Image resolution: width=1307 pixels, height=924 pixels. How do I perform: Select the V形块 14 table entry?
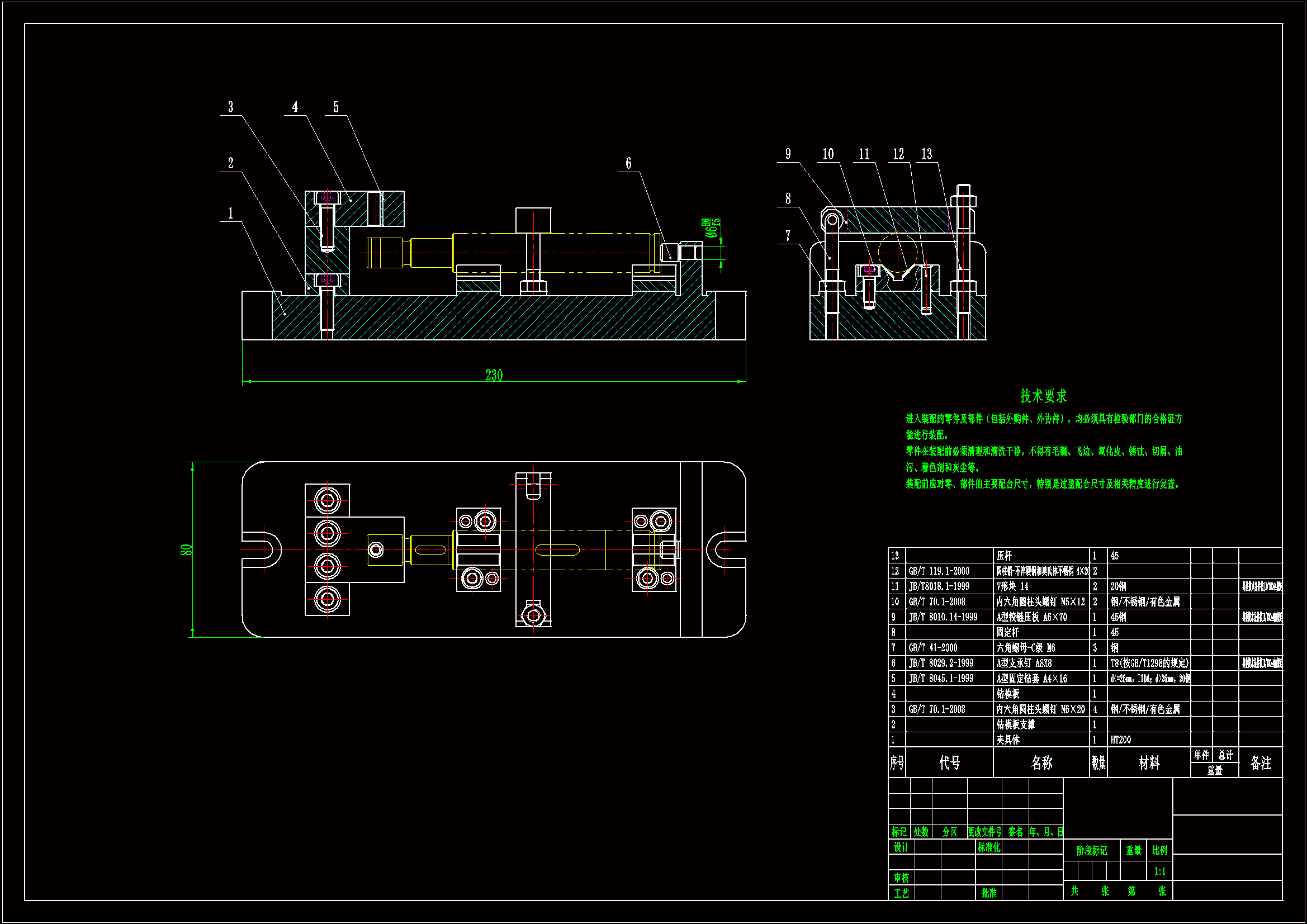pyautogui.click(x=1012, y=586)
